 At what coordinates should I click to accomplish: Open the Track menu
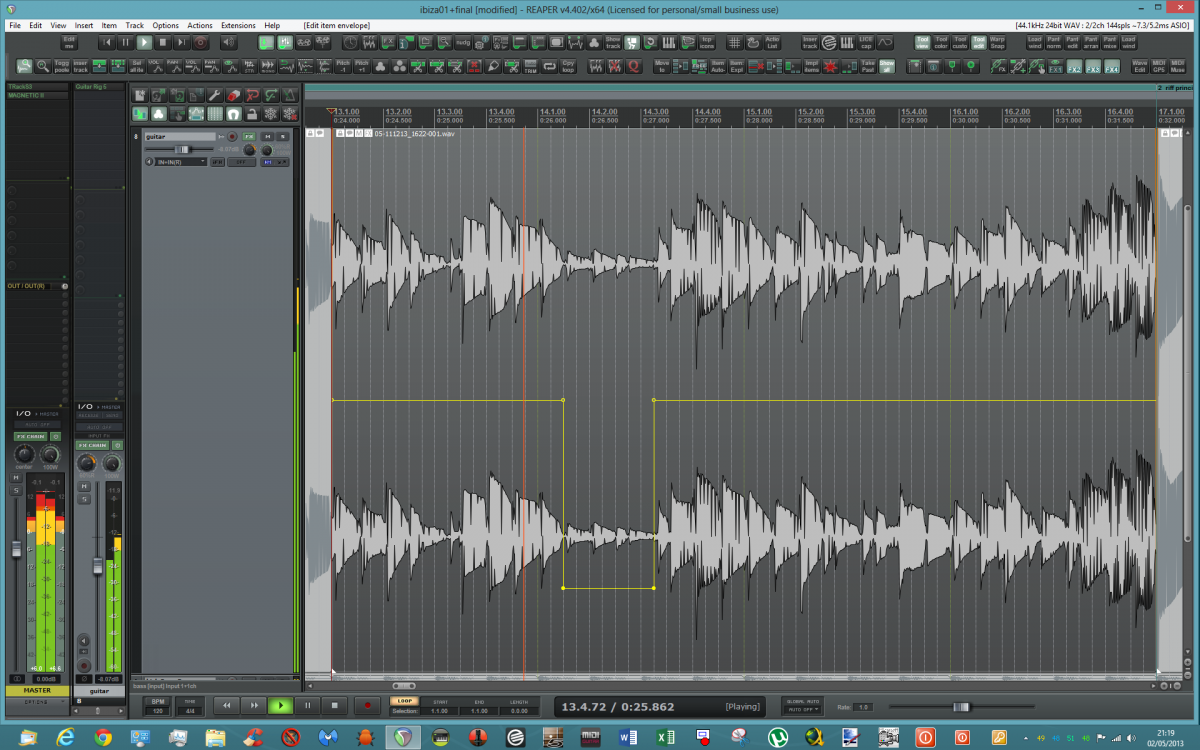(x=135, y=25)
